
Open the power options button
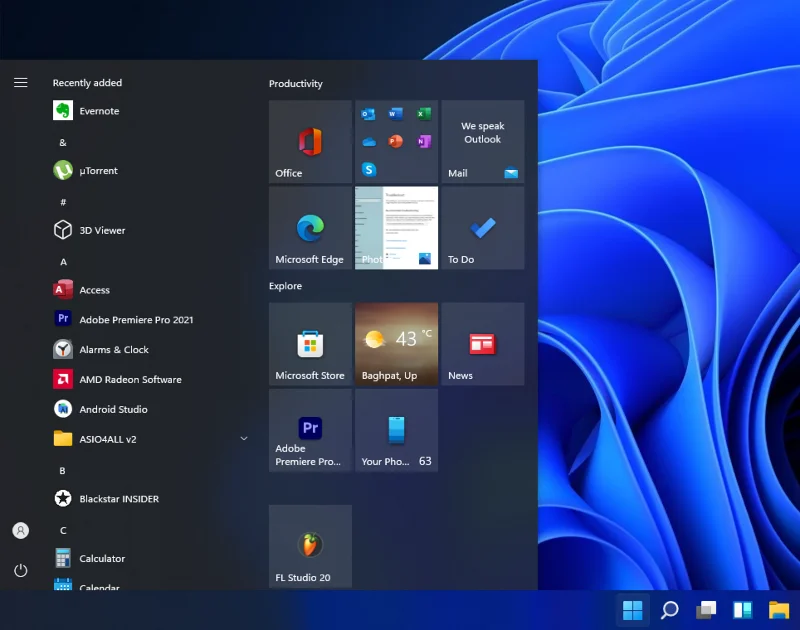click(20, 571)
